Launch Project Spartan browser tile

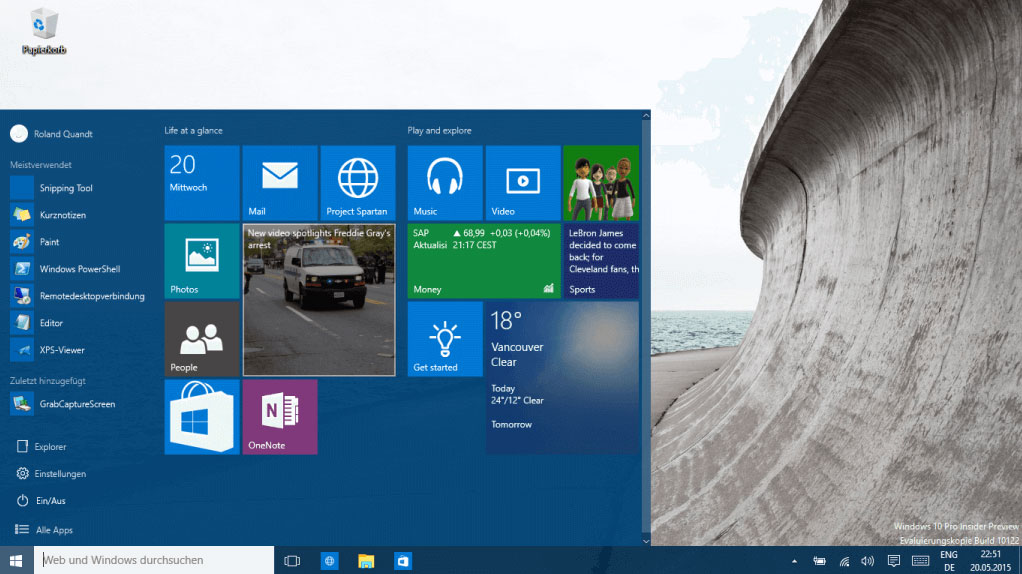pos(358,183)
